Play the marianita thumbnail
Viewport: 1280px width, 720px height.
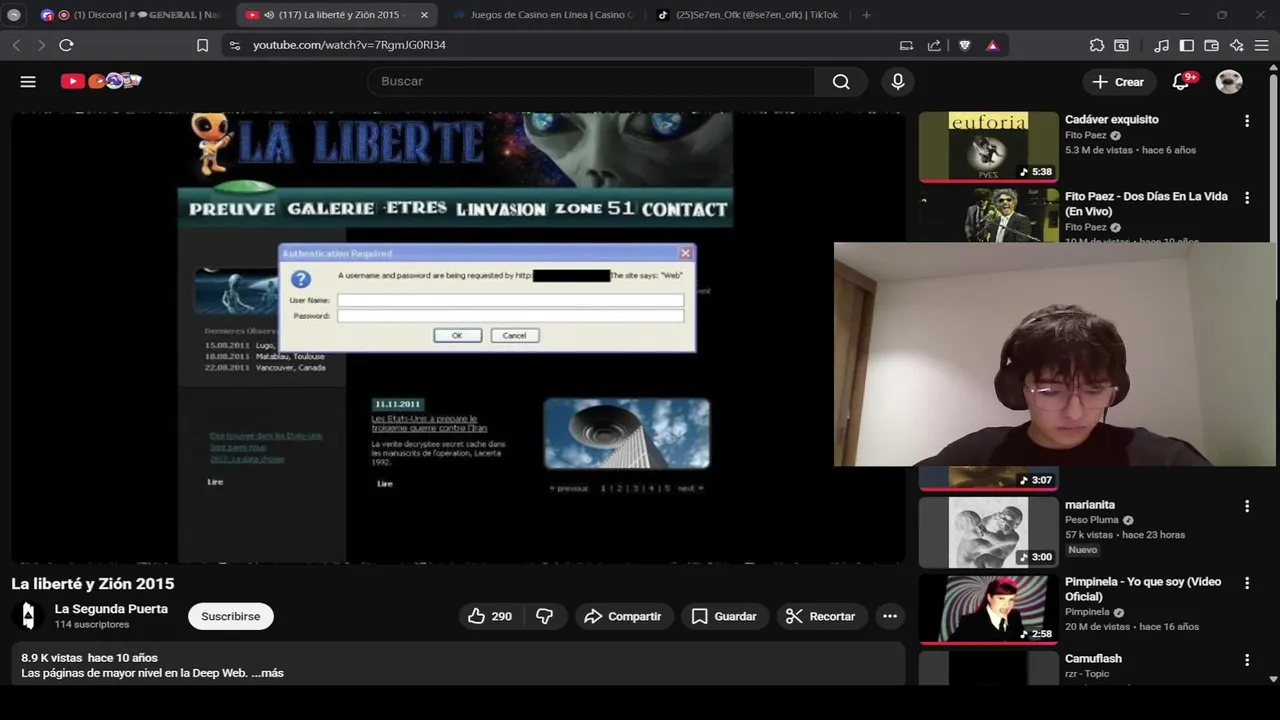pos(988,532)
